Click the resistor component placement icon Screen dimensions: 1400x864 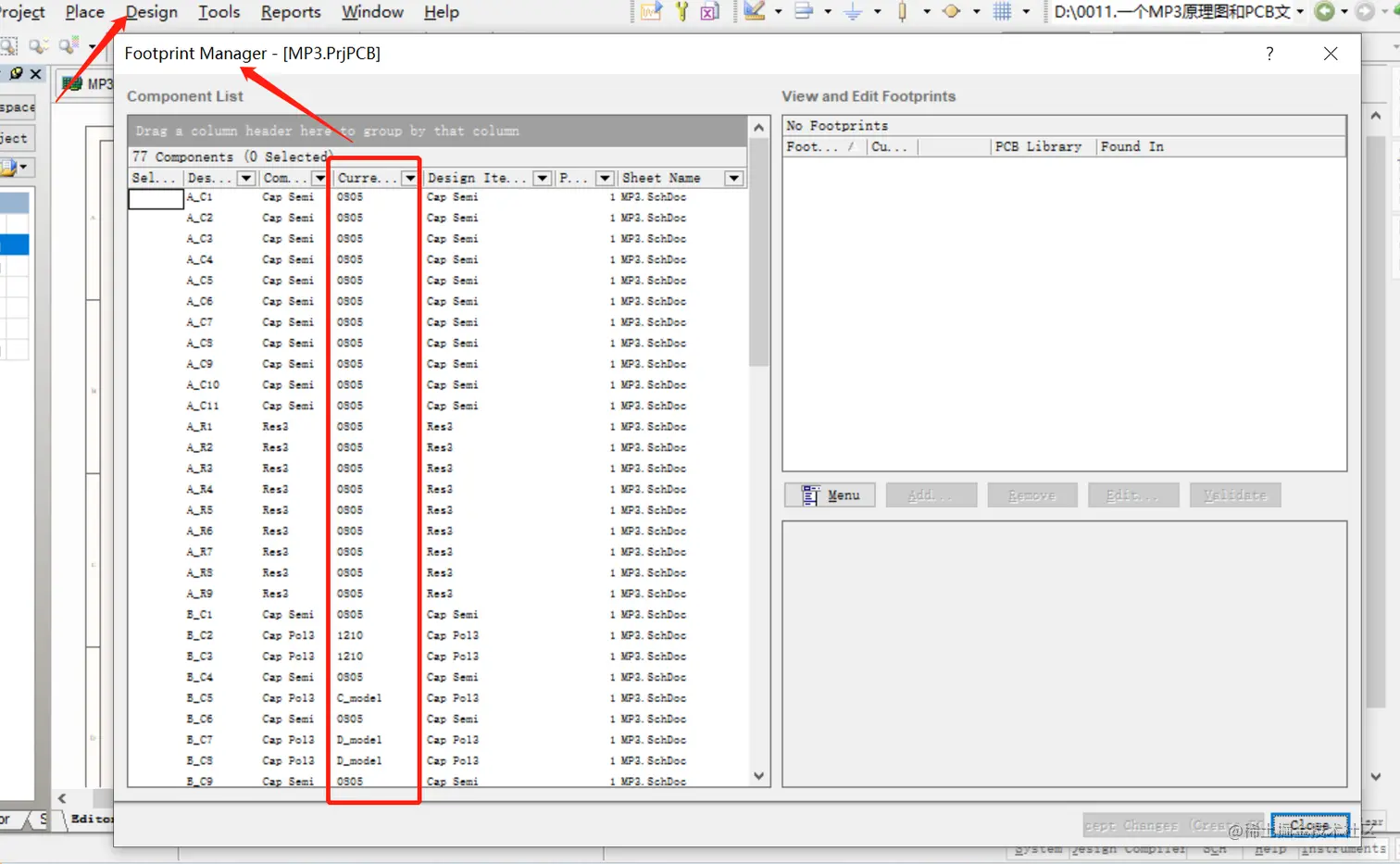click(903, 11)
